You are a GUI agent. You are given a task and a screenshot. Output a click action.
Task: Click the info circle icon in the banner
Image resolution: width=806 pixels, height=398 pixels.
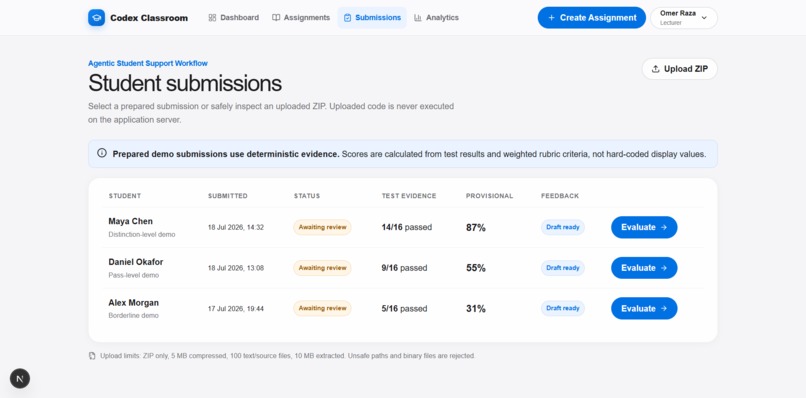(x=102, y=153)
